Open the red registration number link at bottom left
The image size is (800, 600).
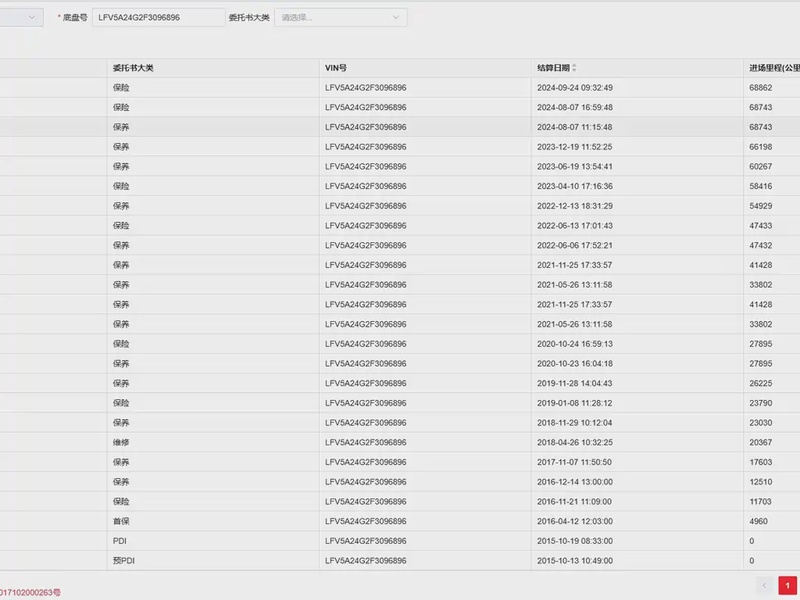pos(30,592)
